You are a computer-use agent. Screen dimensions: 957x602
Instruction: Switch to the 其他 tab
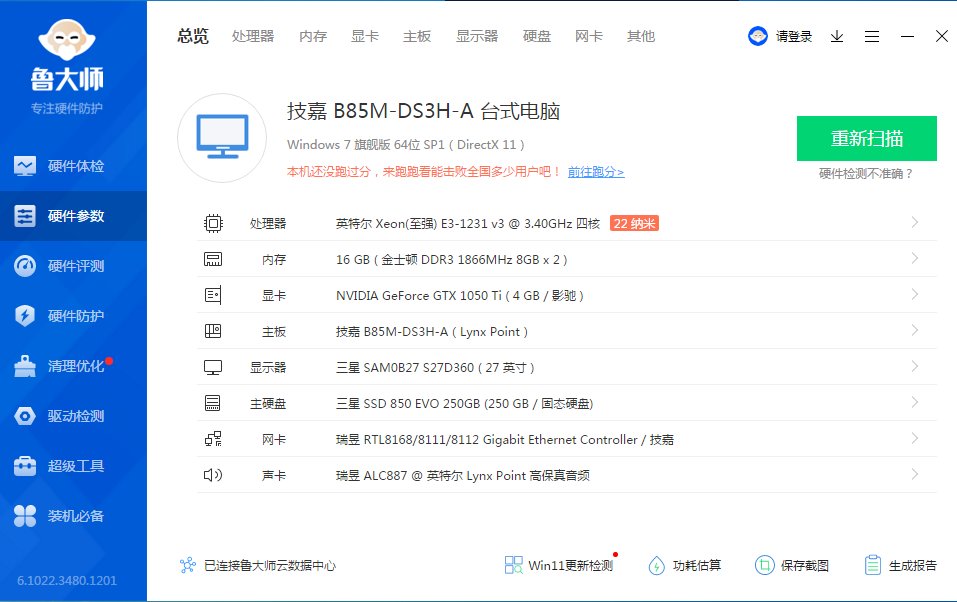click(641, 37)
